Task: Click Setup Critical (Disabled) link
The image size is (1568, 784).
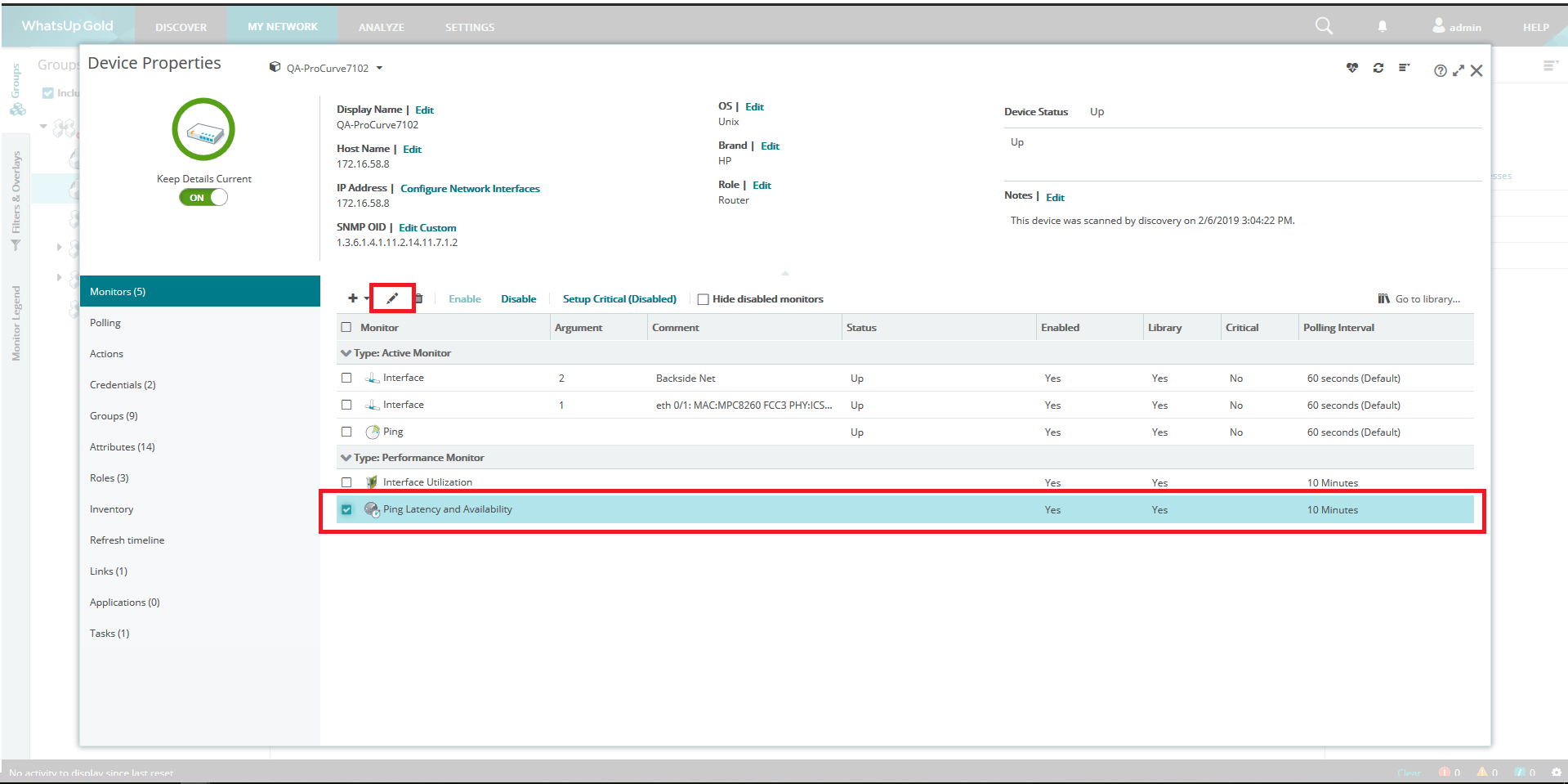Action: tap(619, 299)
